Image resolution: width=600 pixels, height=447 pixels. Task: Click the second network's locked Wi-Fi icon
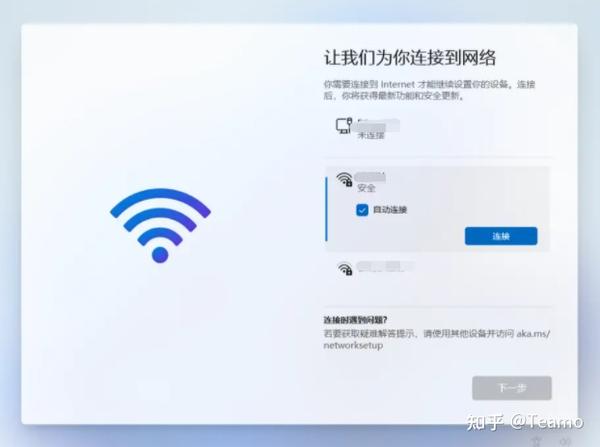(x=345, y=269)
